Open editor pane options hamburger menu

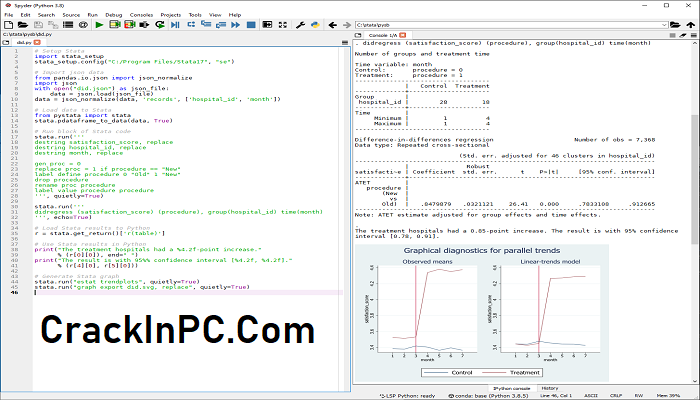point(345,42)
